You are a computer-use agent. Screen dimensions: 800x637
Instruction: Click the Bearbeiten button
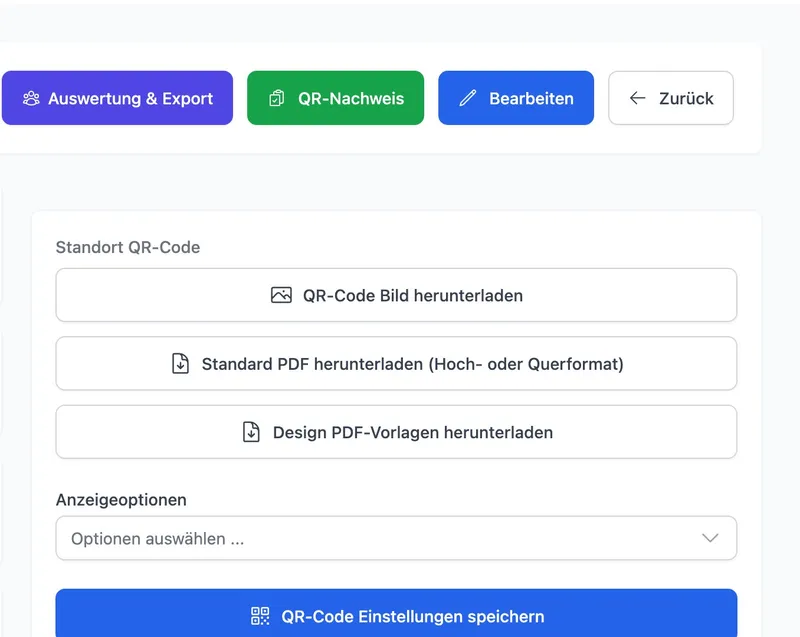[516, 98]
